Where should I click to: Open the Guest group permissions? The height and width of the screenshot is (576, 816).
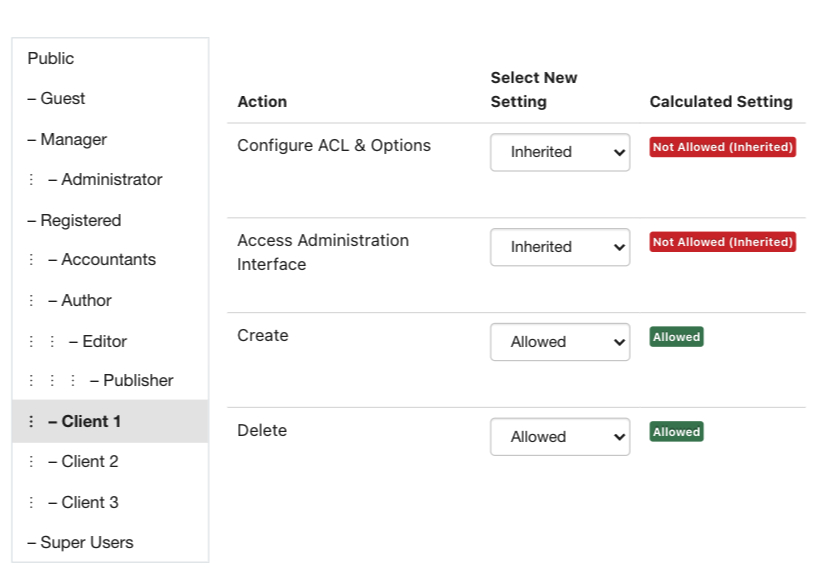tap(110, 98)
